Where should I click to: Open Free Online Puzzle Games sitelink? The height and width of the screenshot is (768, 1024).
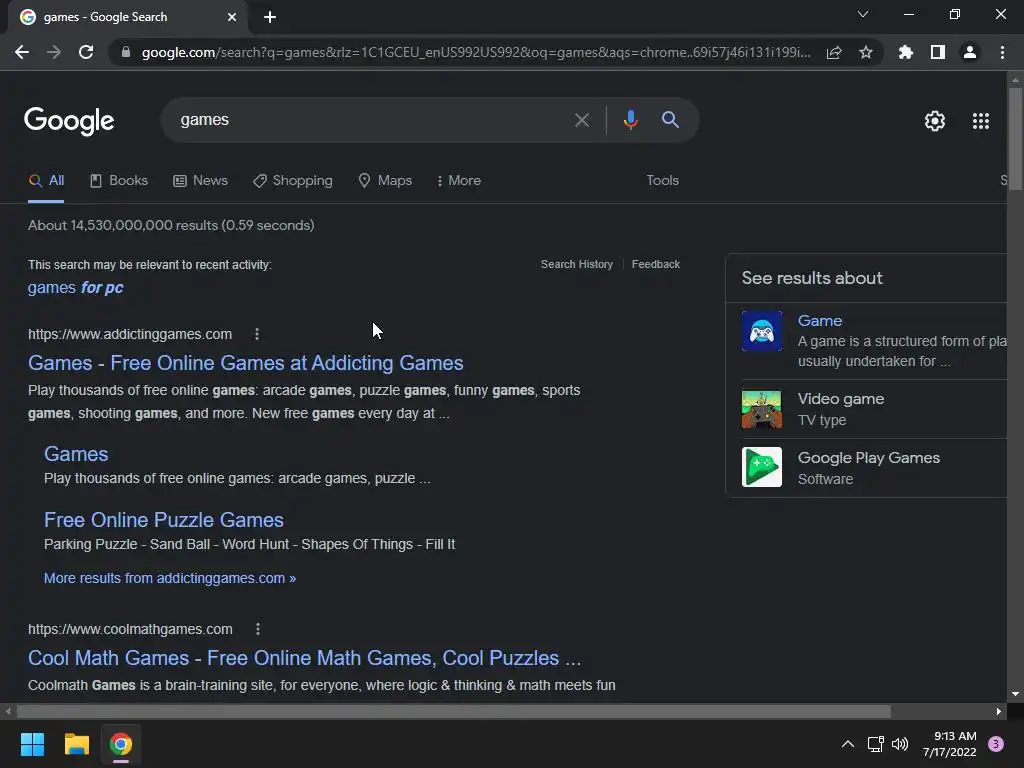164,520
